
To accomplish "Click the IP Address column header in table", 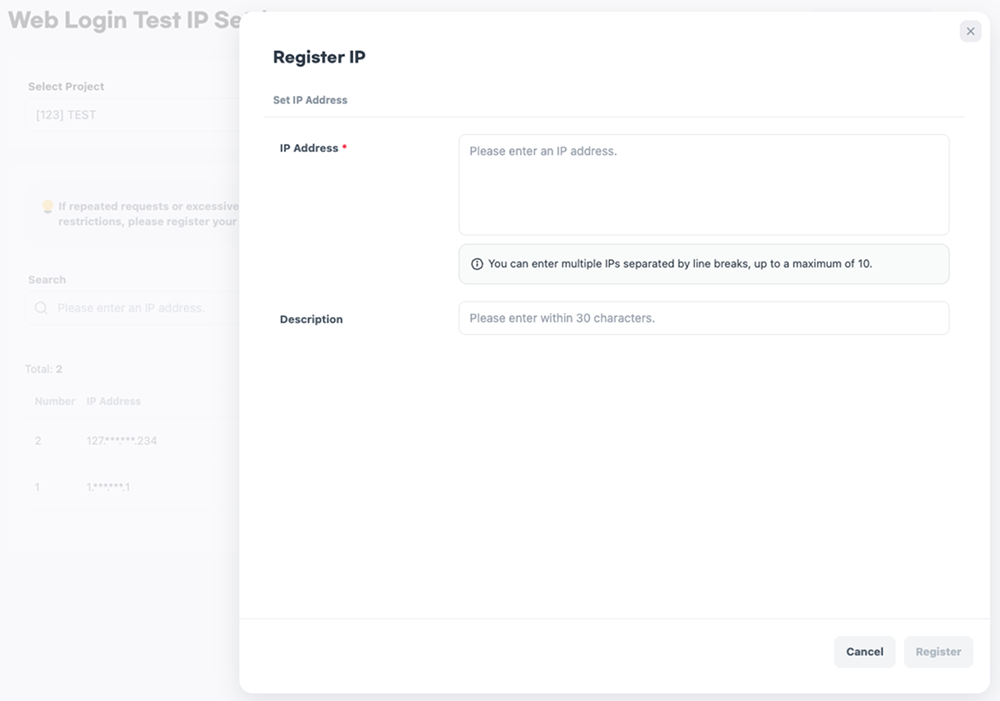I will (113, 401).
